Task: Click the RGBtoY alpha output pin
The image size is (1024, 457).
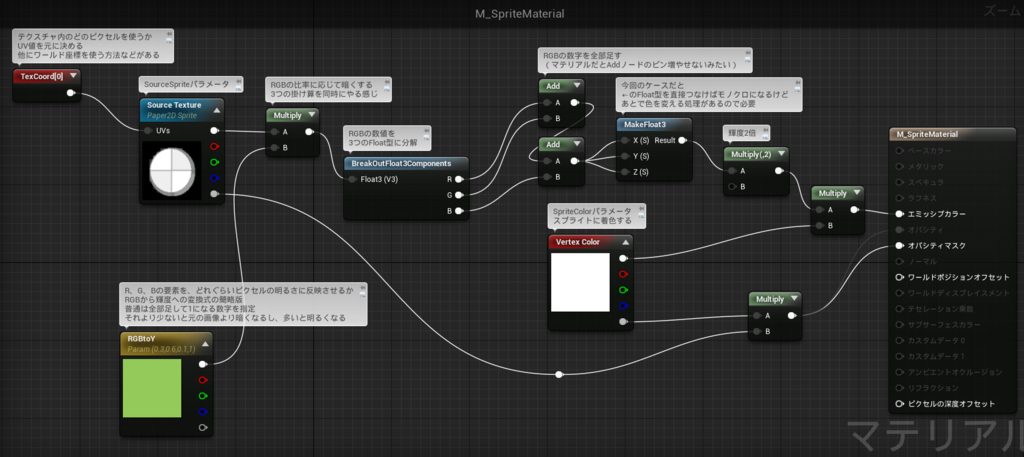Action: (203, 428)
